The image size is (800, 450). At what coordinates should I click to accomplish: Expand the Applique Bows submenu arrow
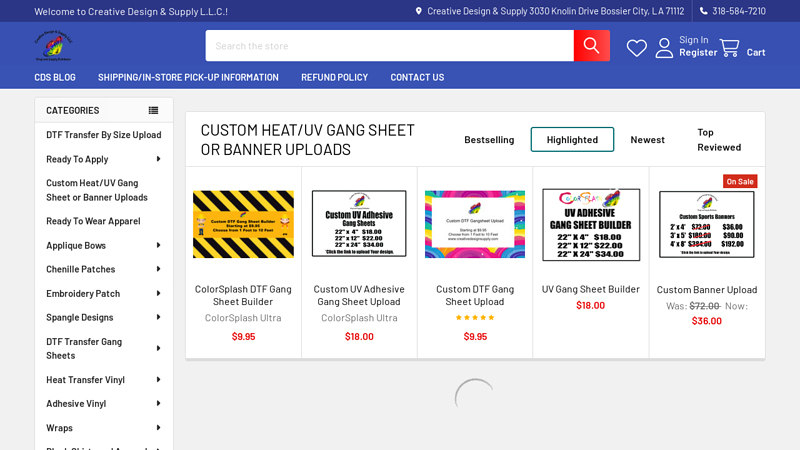pos(158,245)
